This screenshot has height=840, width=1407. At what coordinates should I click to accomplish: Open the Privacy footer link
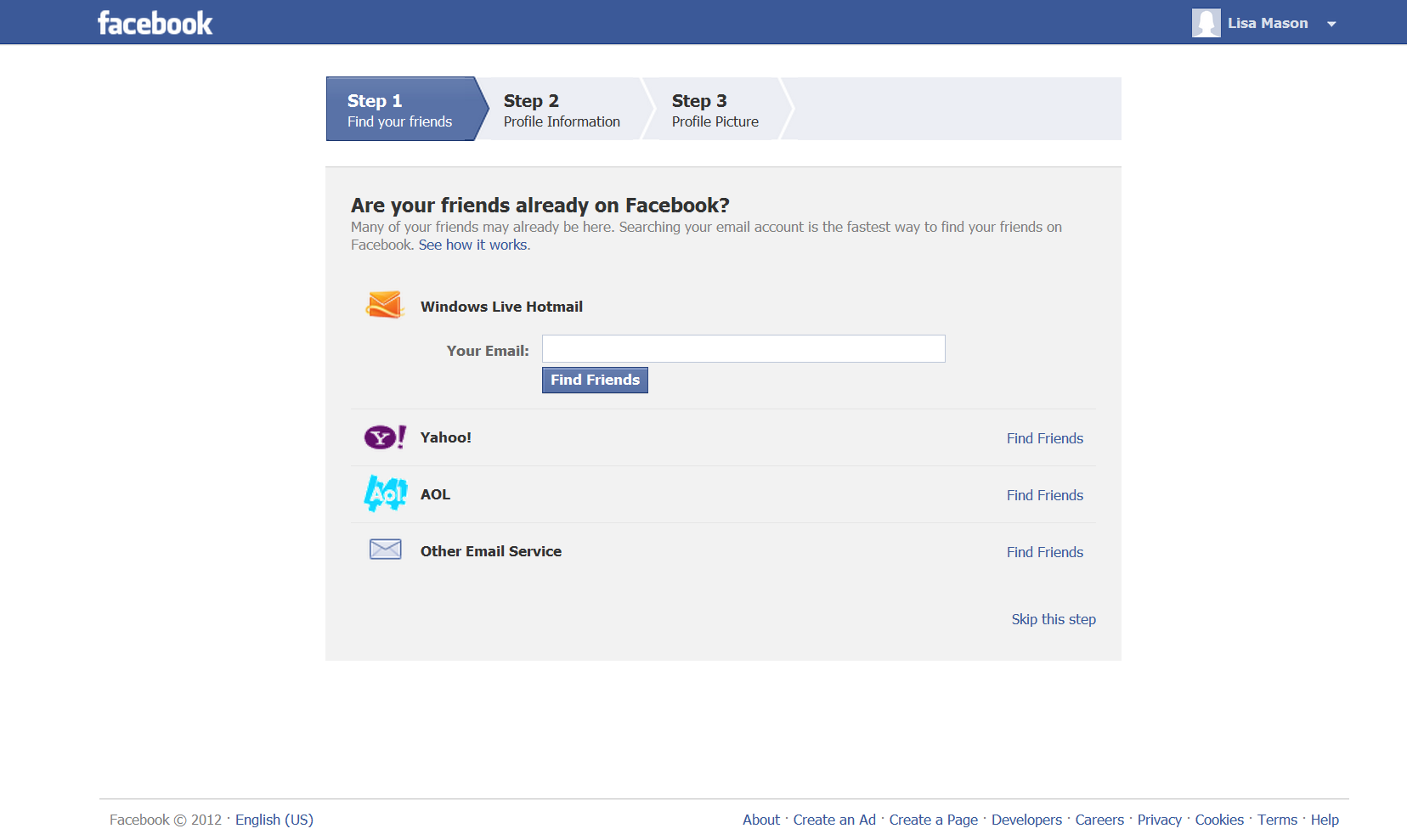point(1160,820)
